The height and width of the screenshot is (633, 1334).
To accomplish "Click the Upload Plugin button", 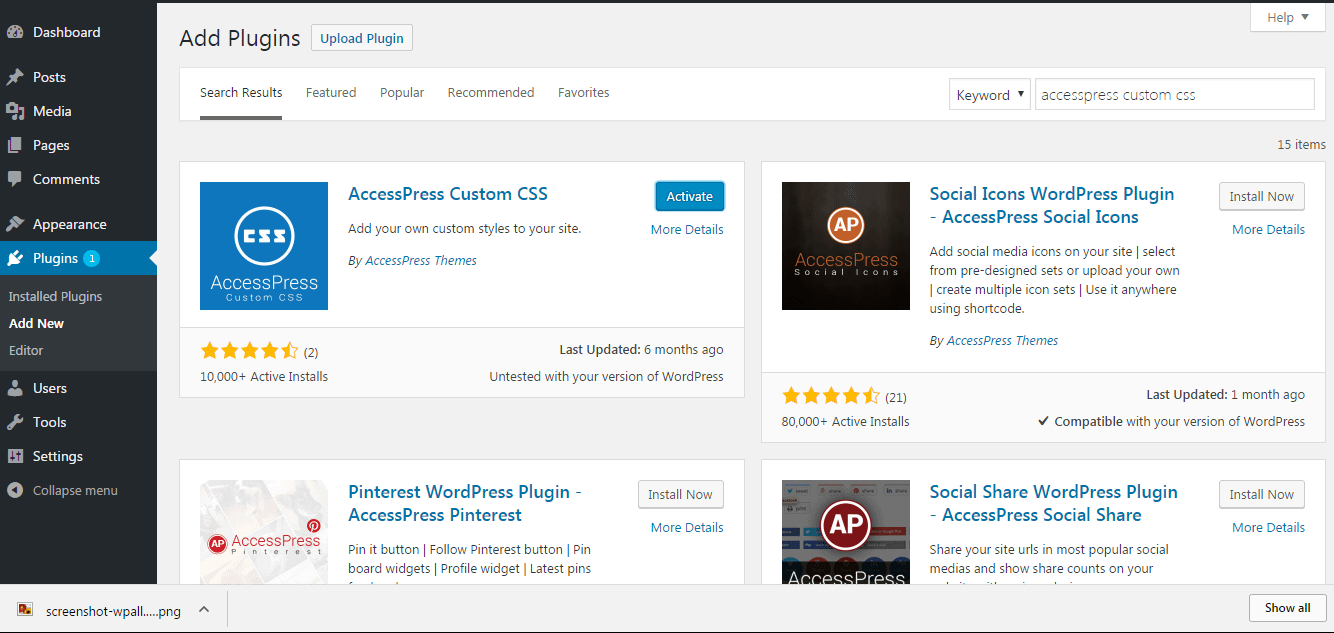I will coord(362,38).
